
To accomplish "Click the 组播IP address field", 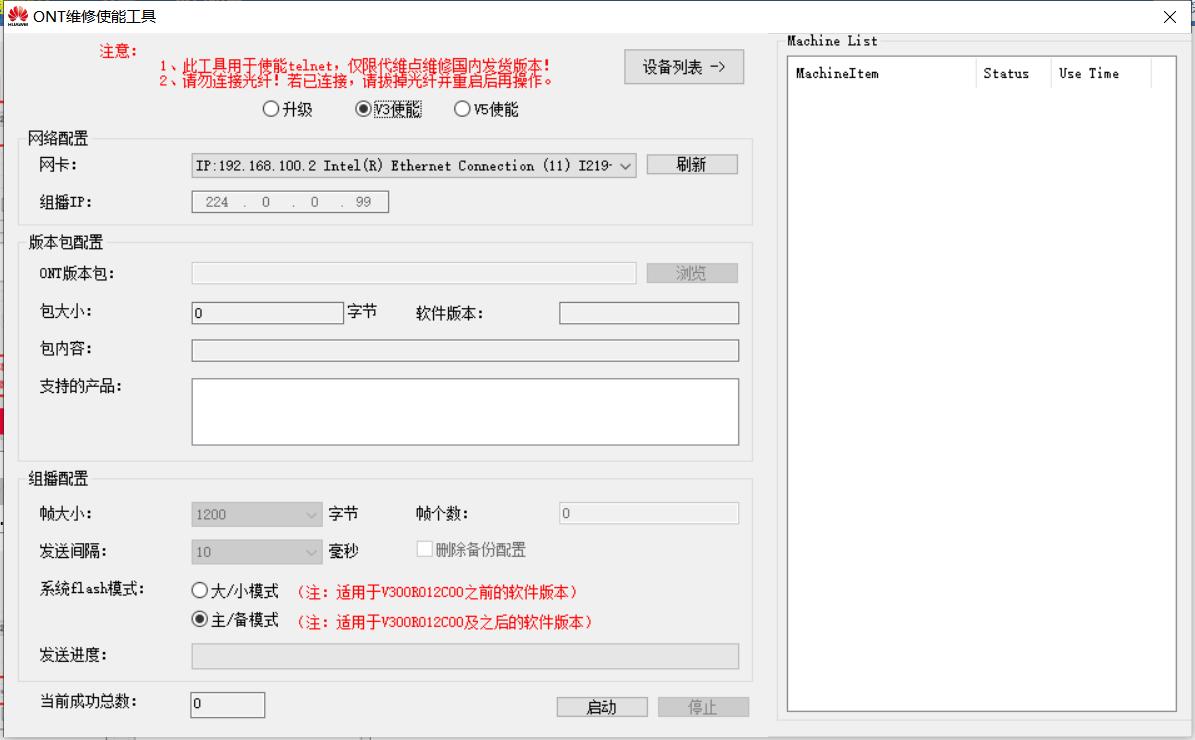I will point(290,202).
